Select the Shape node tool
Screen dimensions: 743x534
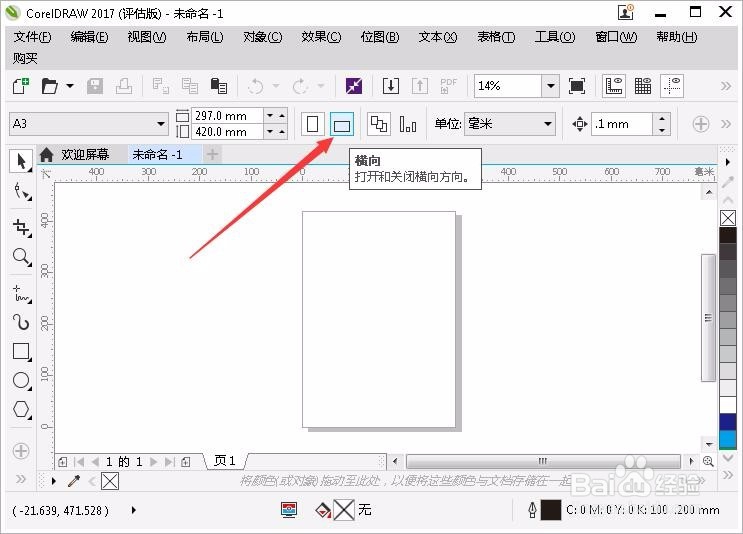[x=21, y=191]
